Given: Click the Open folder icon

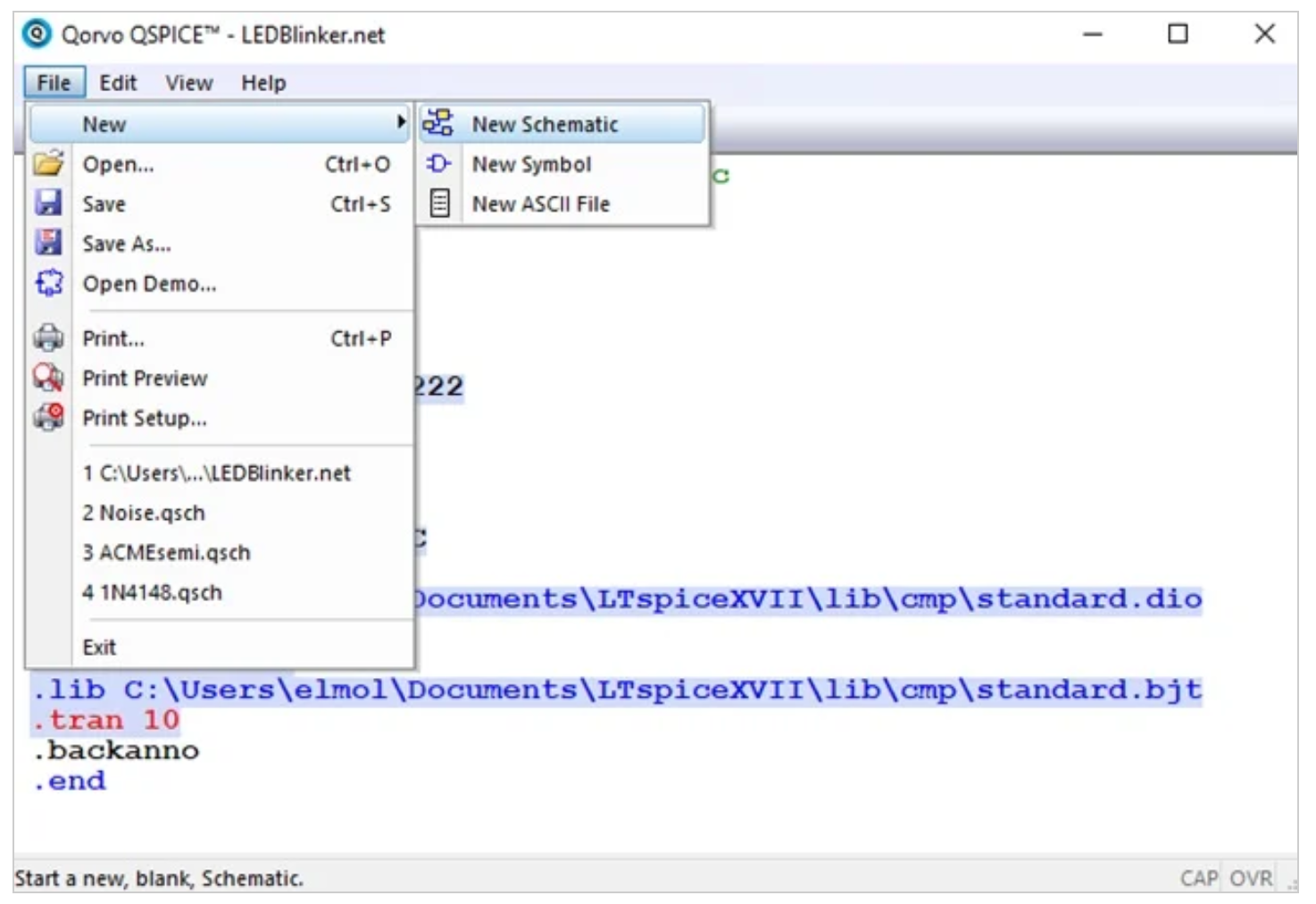Looking at the screenshot, I should tap(48, 163).
